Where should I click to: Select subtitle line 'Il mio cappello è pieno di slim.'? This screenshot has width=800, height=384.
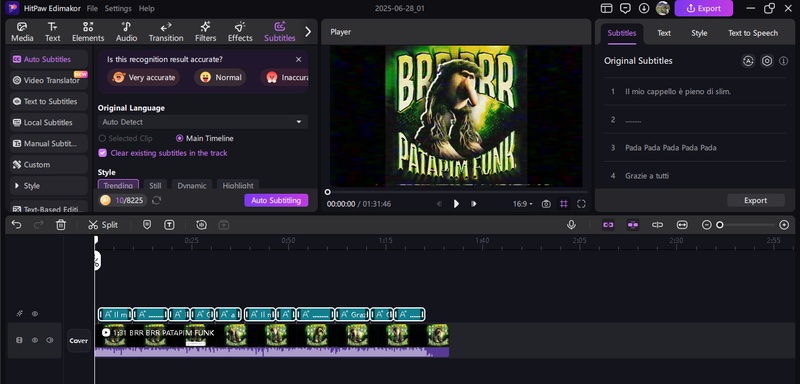click(x=695, y=92)
